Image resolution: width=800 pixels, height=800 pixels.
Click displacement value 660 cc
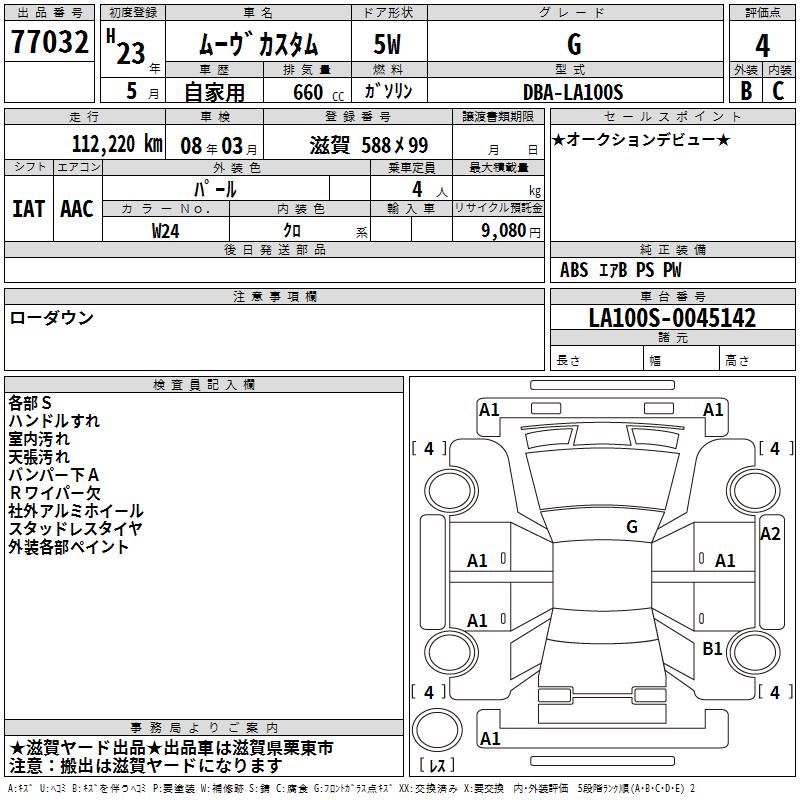pyautogui.click(x=318, y=92)
